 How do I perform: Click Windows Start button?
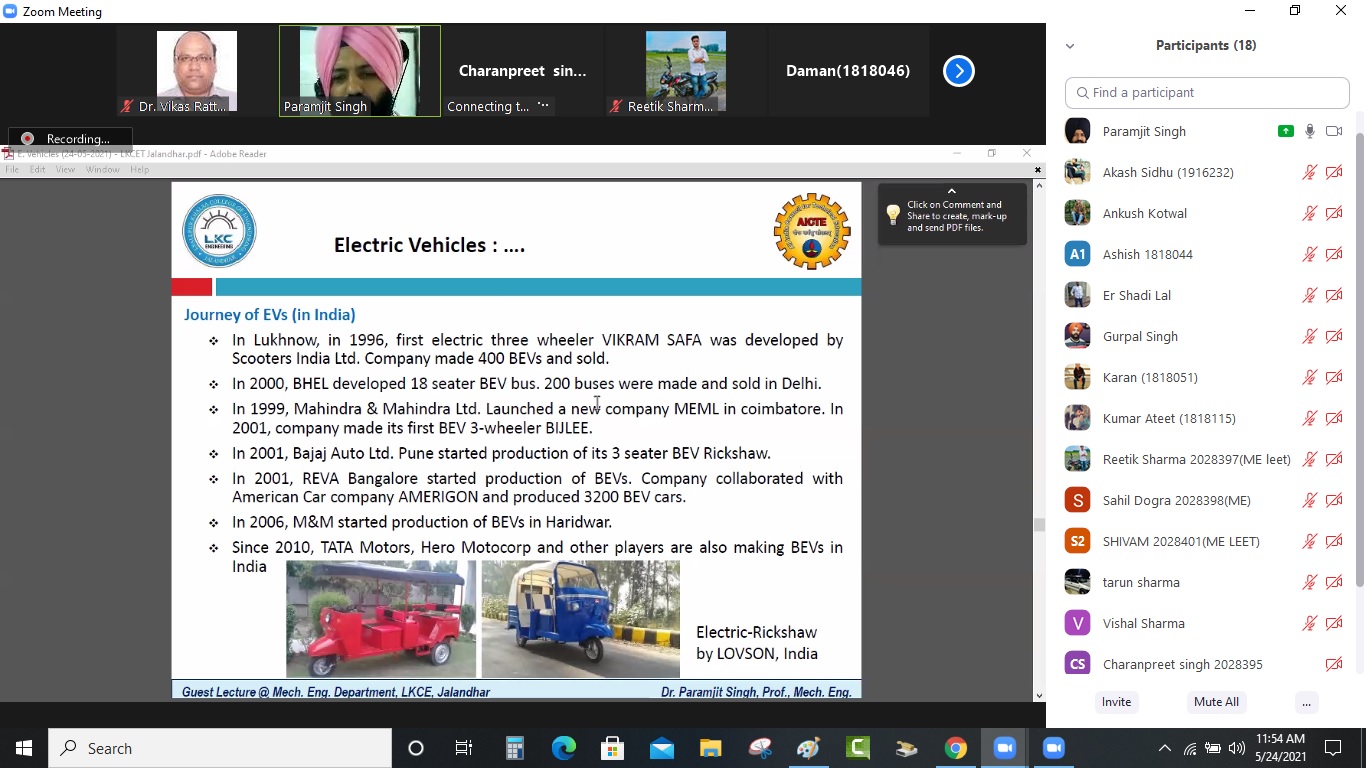pos(24,748)
